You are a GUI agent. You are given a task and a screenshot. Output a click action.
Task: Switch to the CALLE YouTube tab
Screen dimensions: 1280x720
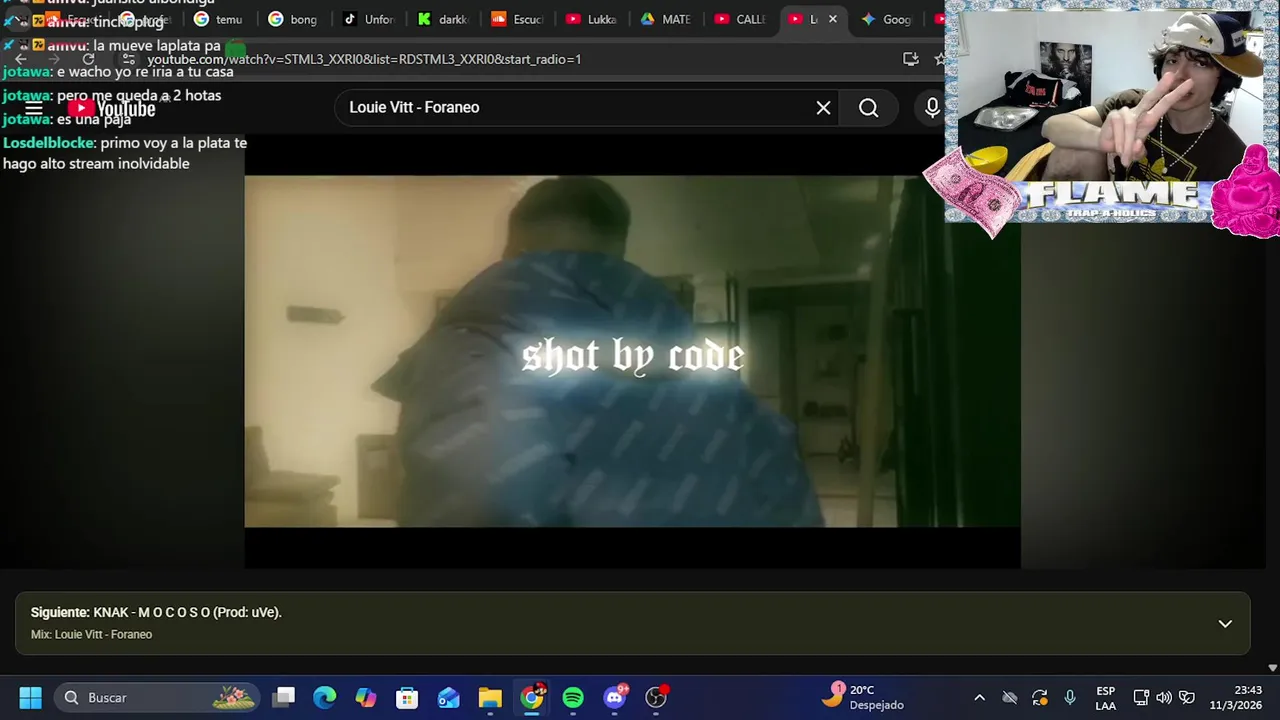coord(740,19)
